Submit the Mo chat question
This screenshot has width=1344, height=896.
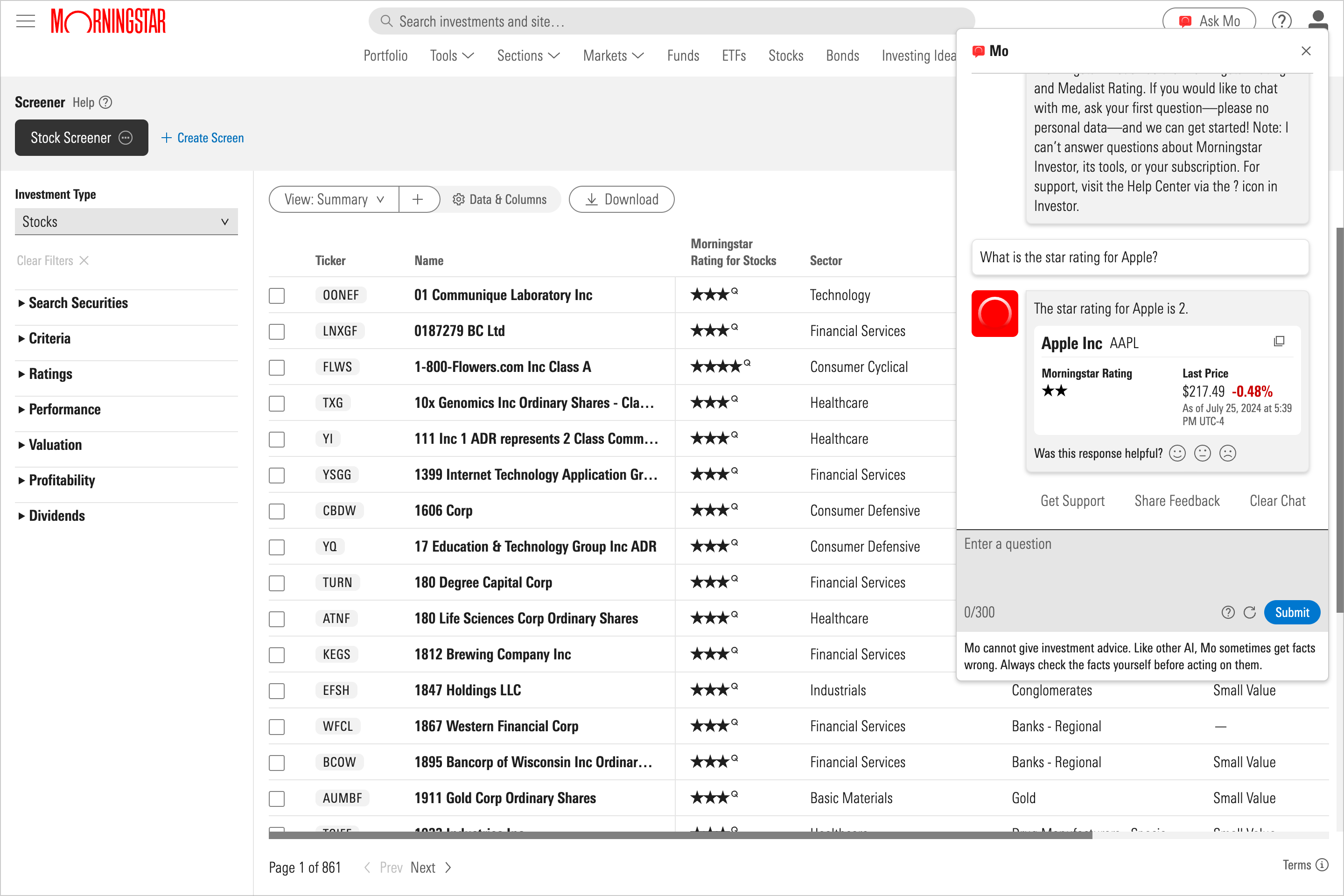pos(1291,613)
